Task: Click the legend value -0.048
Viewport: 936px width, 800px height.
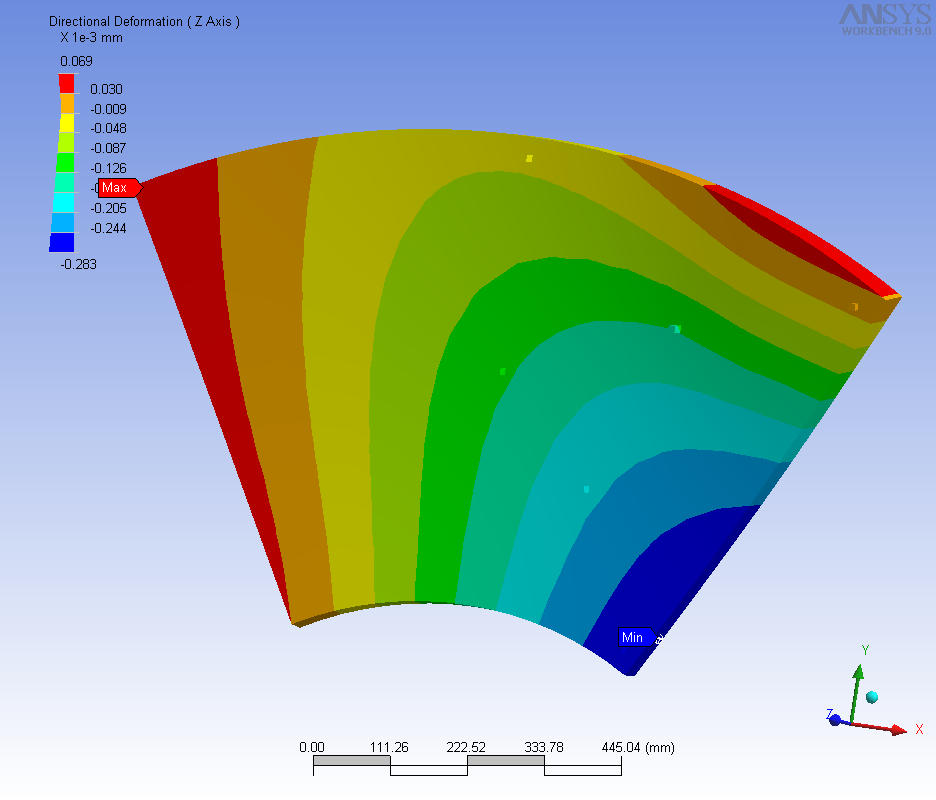Action: 108,128
